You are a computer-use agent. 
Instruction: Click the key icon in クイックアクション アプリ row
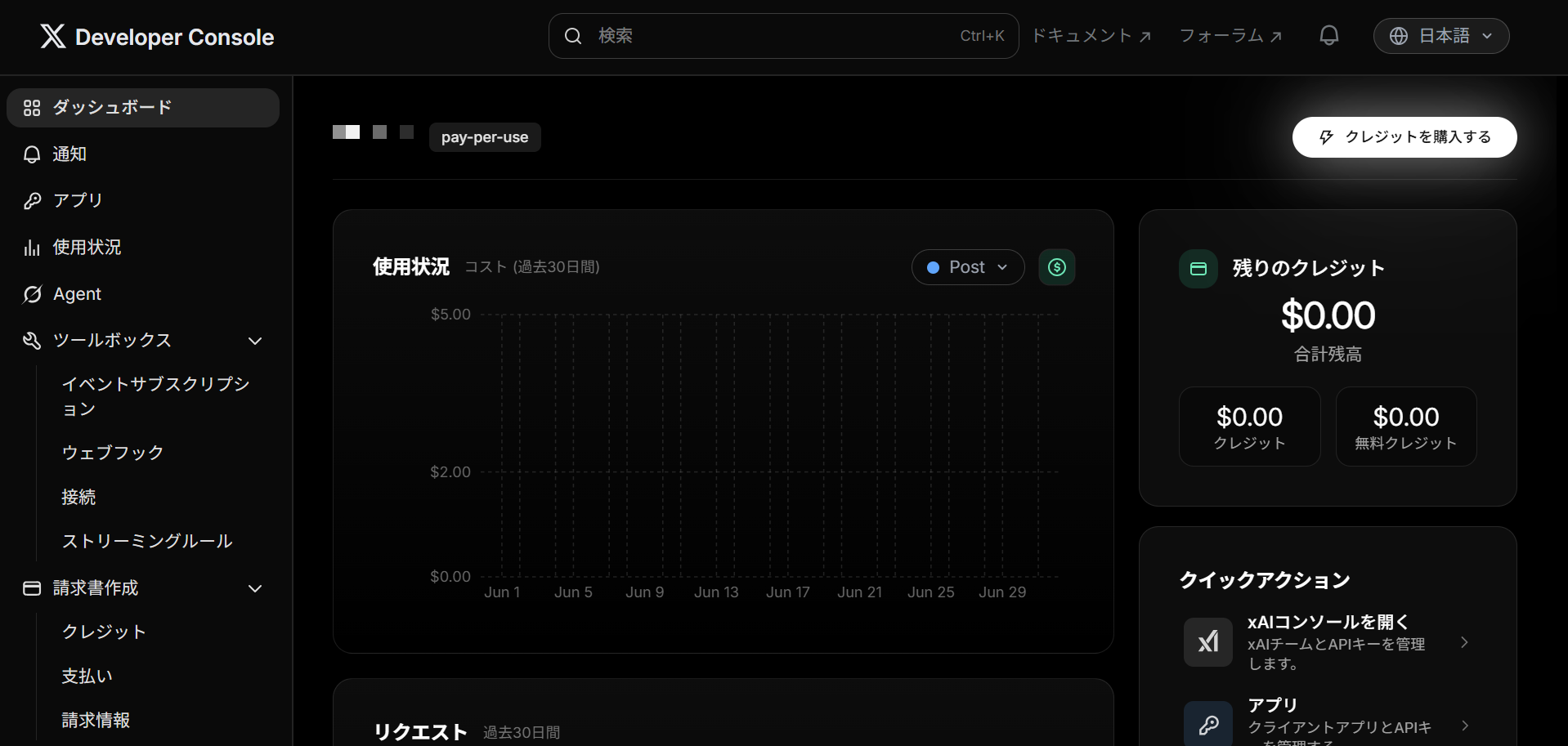click(x=1208, y=724)
